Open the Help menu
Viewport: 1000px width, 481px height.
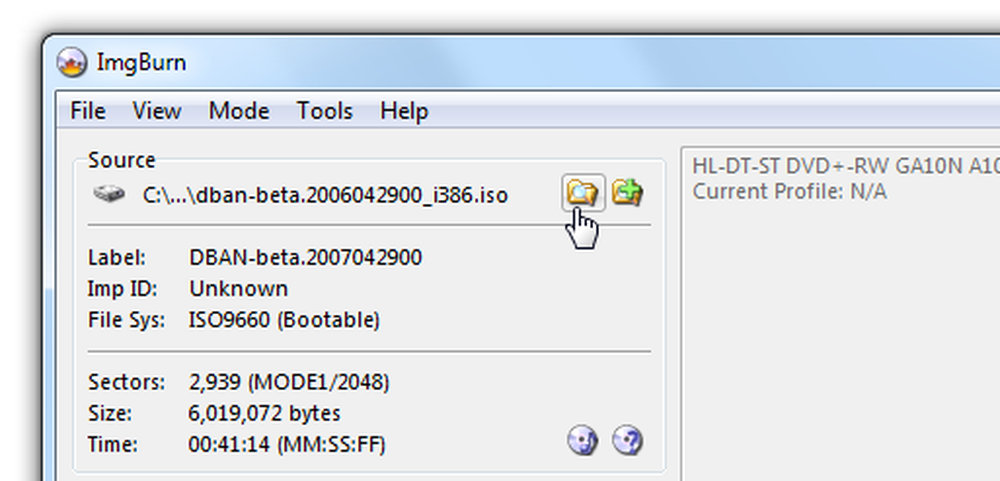point(404,111)
